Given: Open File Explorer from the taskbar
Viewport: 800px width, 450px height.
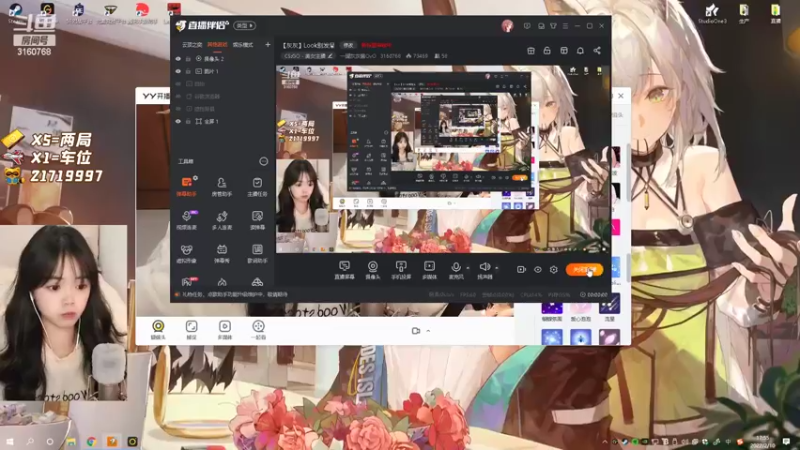Looking at the screenshot, I should (71, 441).
